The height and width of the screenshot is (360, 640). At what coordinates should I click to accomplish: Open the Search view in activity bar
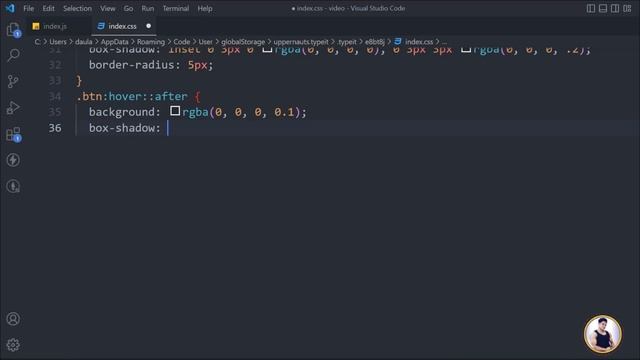click(x=13, y=55)
